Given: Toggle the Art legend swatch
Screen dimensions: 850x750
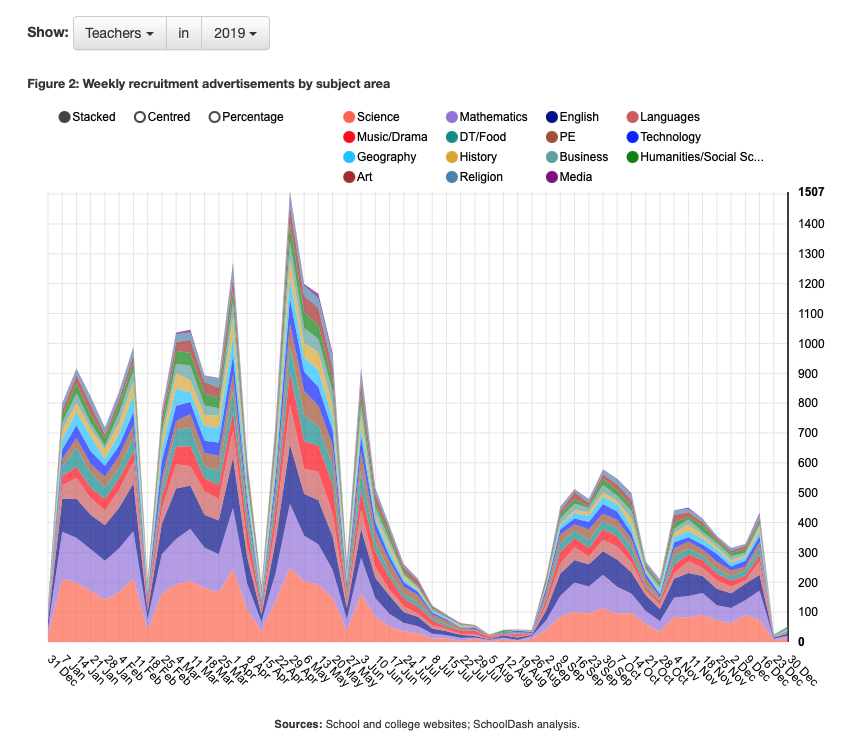Looking at the screenshot, I should point(349,177).
